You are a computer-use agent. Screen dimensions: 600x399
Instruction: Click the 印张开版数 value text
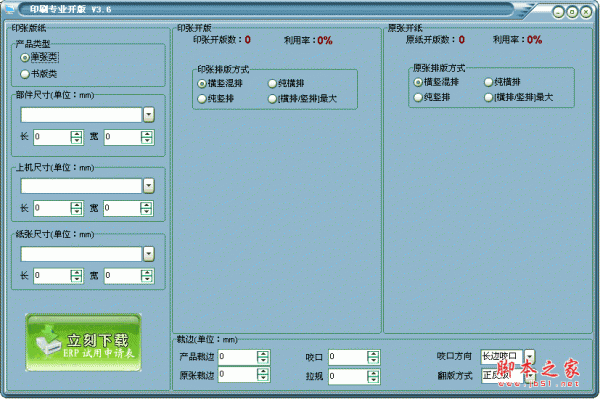click(x=248, y=40)
